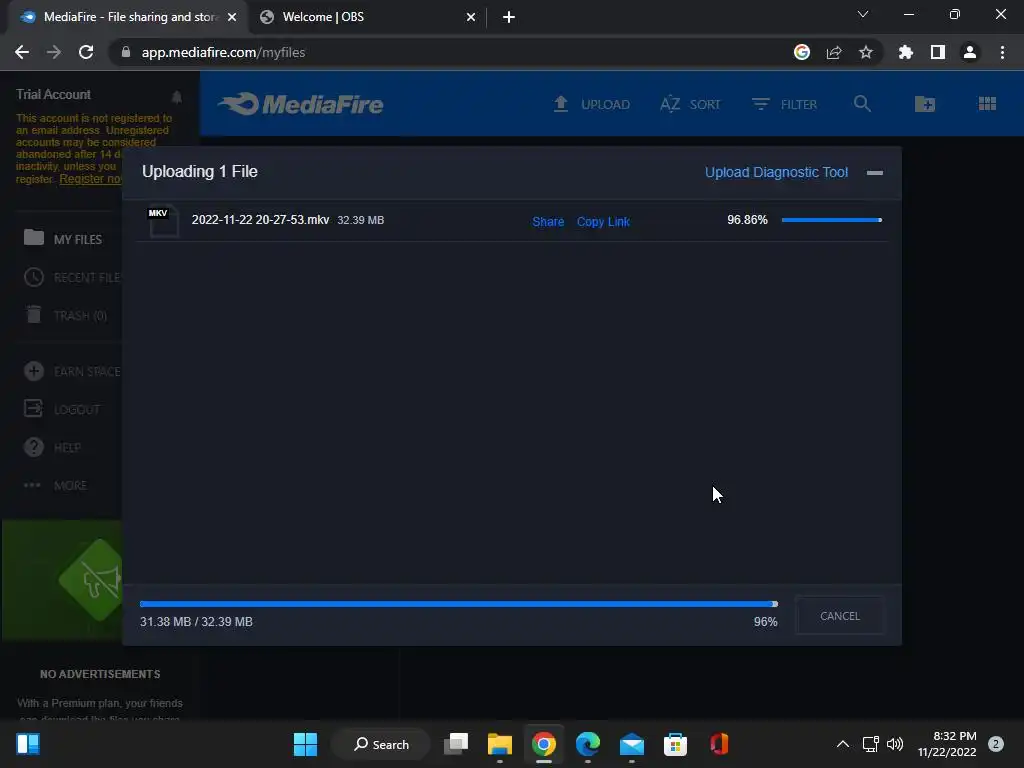
Task: Open the Chrome three-dot menu
Action: click(x=1002, y=52)
